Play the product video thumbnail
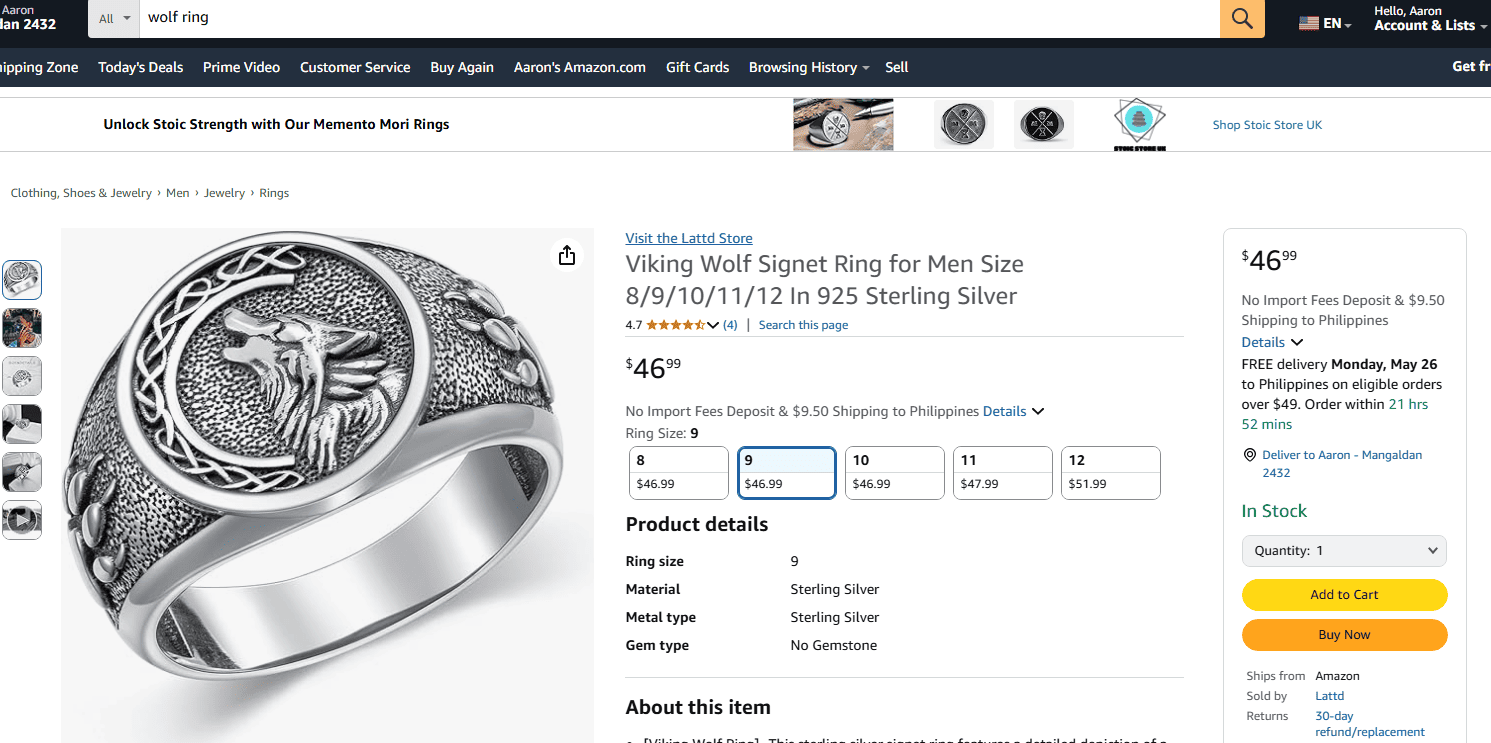This screenshot has width=1491, height=743. (x=22, y=520)
